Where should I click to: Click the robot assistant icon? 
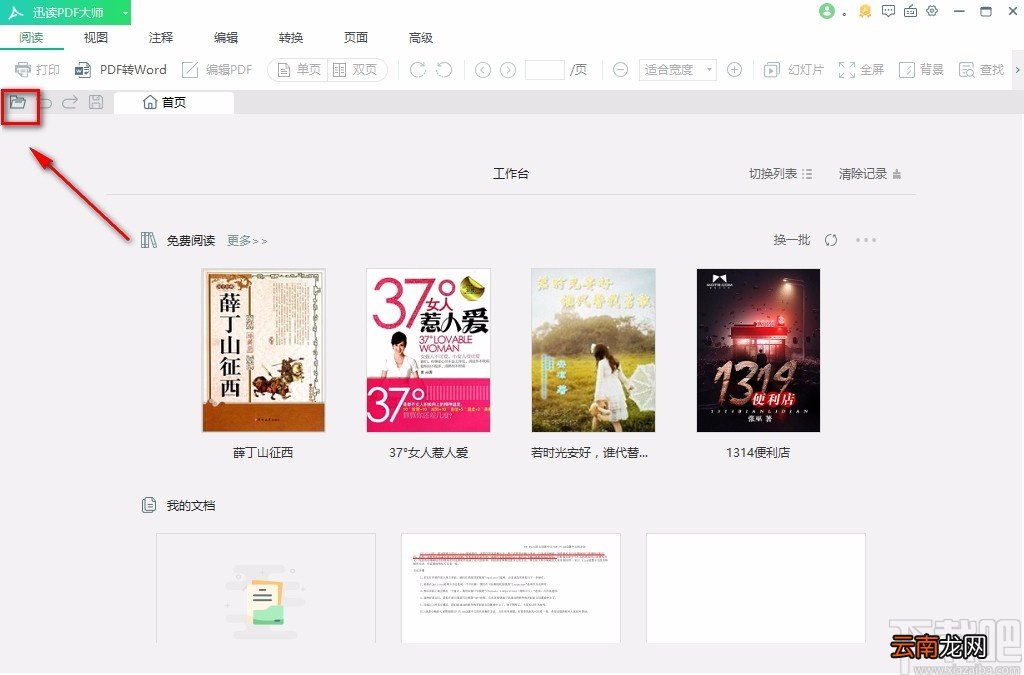tap(910, 11)
